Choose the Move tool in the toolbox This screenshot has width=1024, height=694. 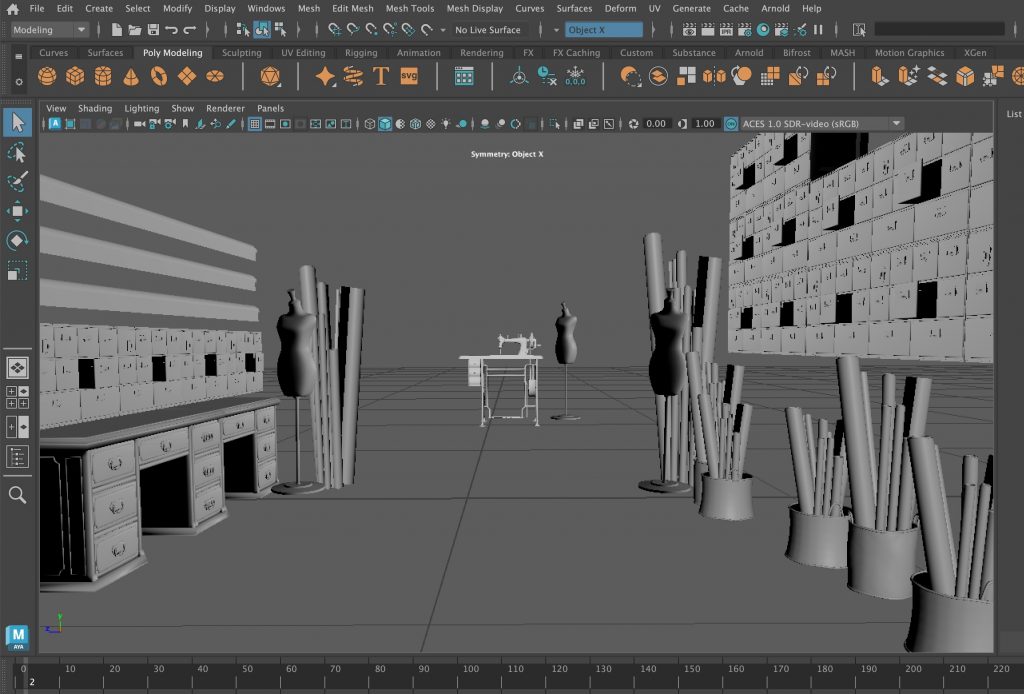(x=17, y=211)
